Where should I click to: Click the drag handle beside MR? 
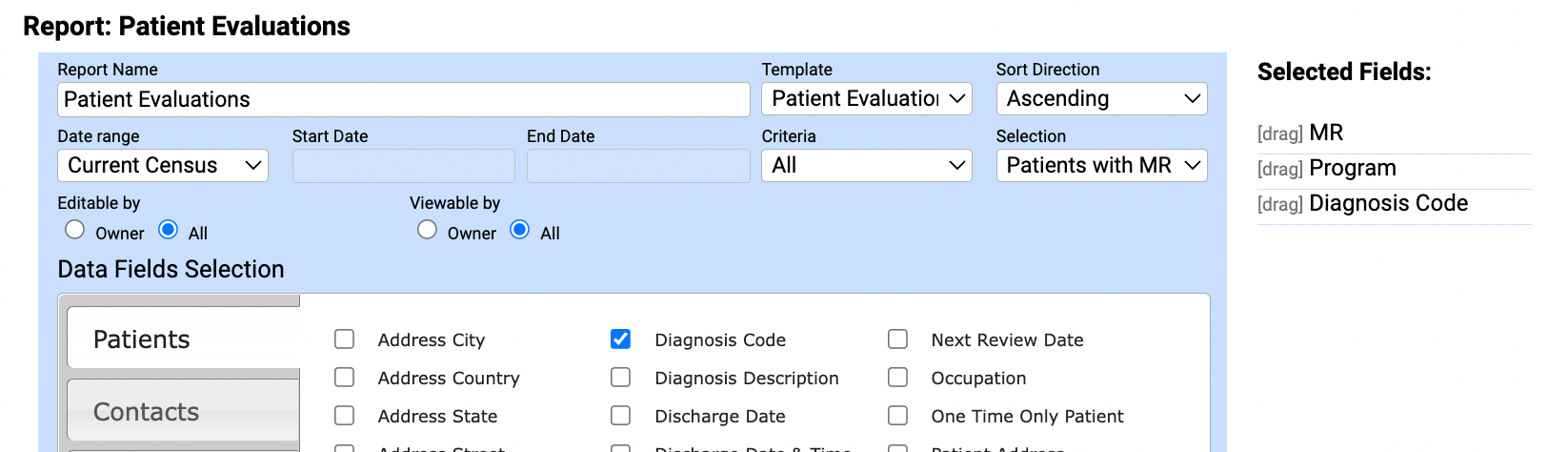pos(1279,134)
